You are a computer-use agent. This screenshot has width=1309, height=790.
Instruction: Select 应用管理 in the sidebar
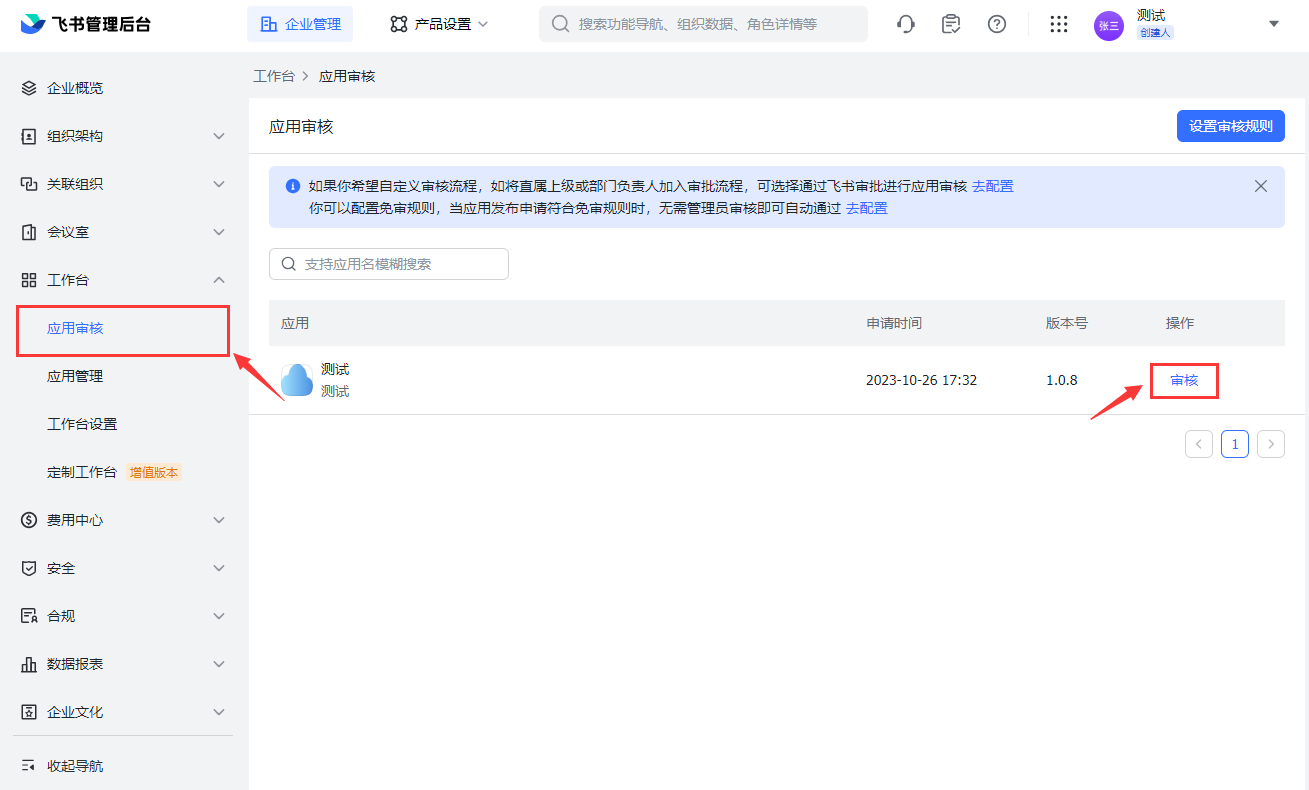coord(75,376)
